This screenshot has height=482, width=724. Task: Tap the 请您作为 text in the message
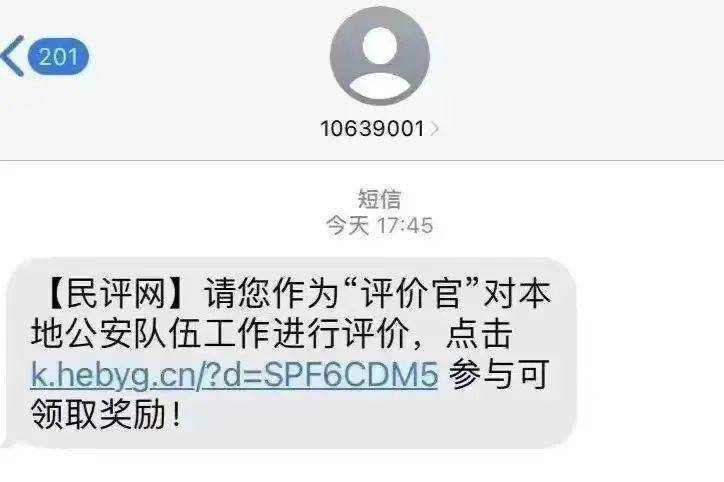pos(272,293)
